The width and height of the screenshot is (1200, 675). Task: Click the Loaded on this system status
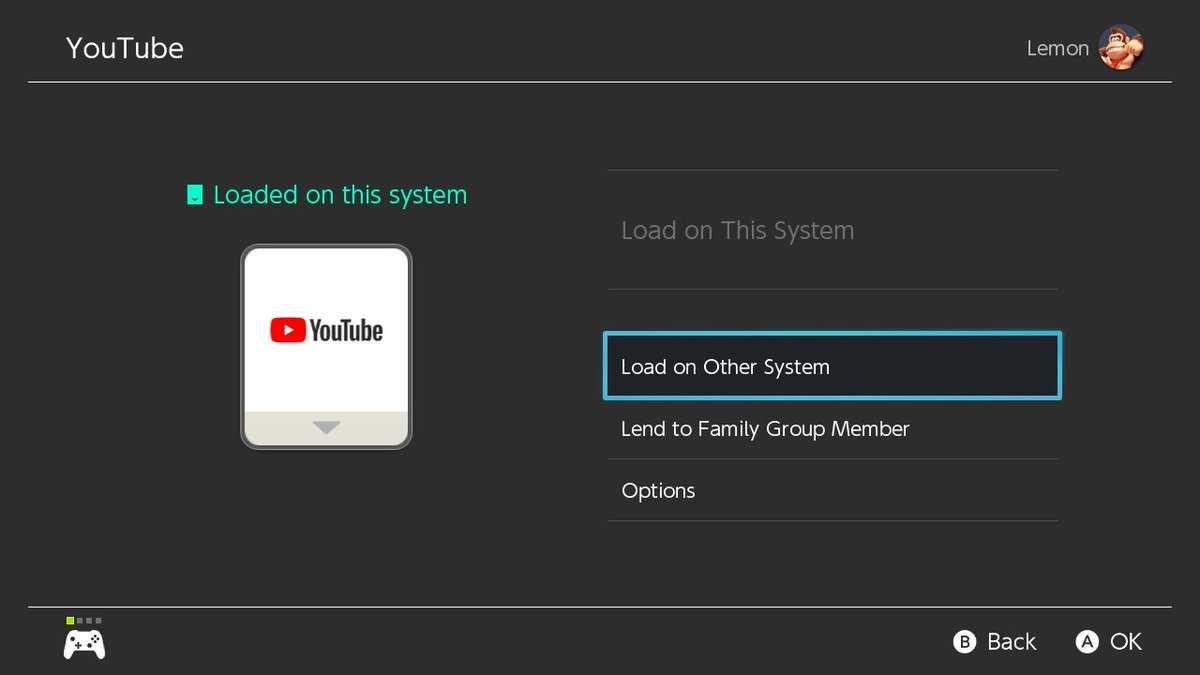(327, 195)
